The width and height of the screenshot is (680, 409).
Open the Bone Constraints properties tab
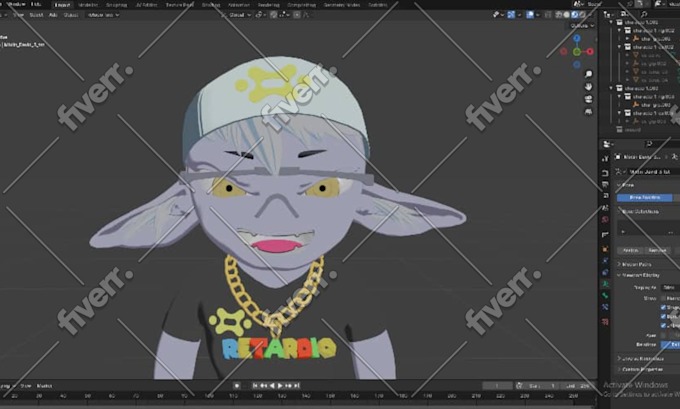[605, 308]
